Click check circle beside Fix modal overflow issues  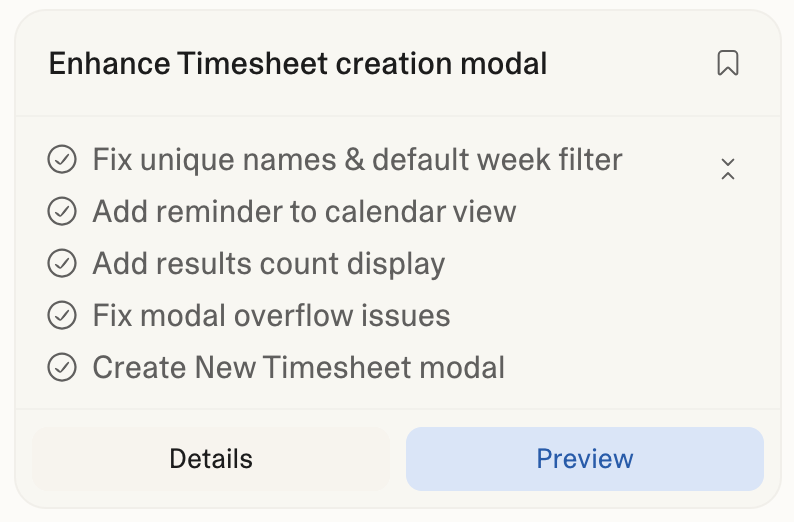62,316
